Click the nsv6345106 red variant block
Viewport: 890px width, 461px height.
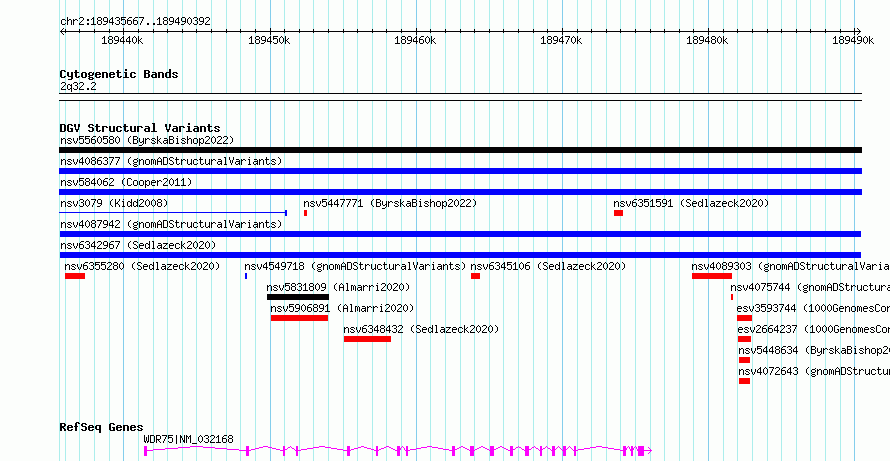[x=475, y=276]
